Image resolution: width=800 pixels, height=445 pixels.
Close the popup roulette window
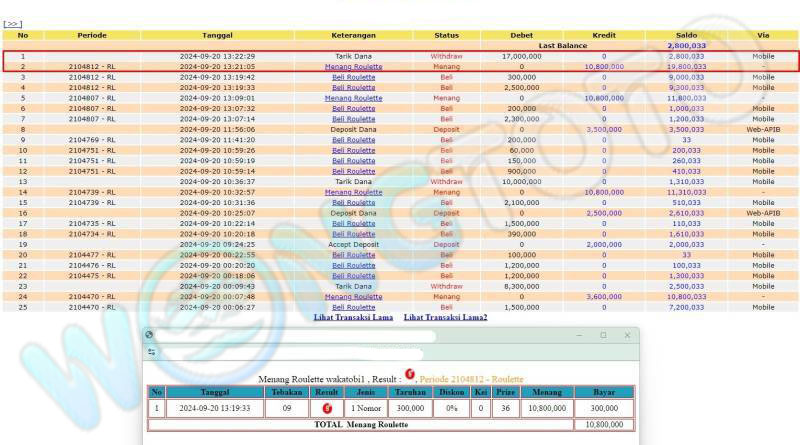[x=627, y=335]
